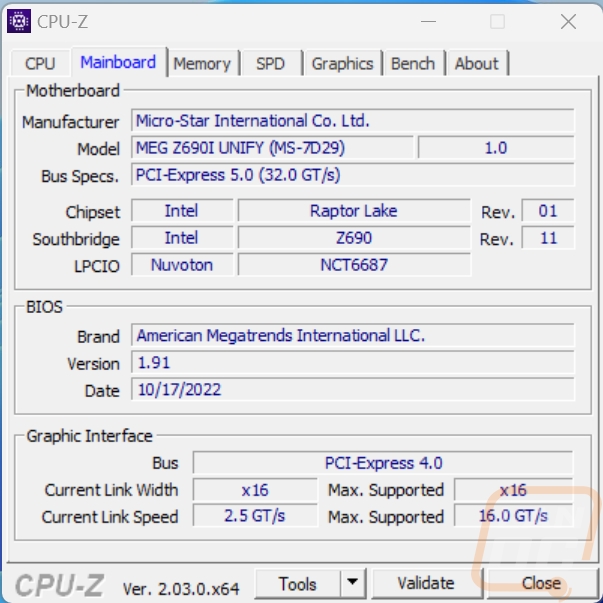This screenshot has width=603, height=603.
Task: Open the Memory tab
Action: pos(202,63)
